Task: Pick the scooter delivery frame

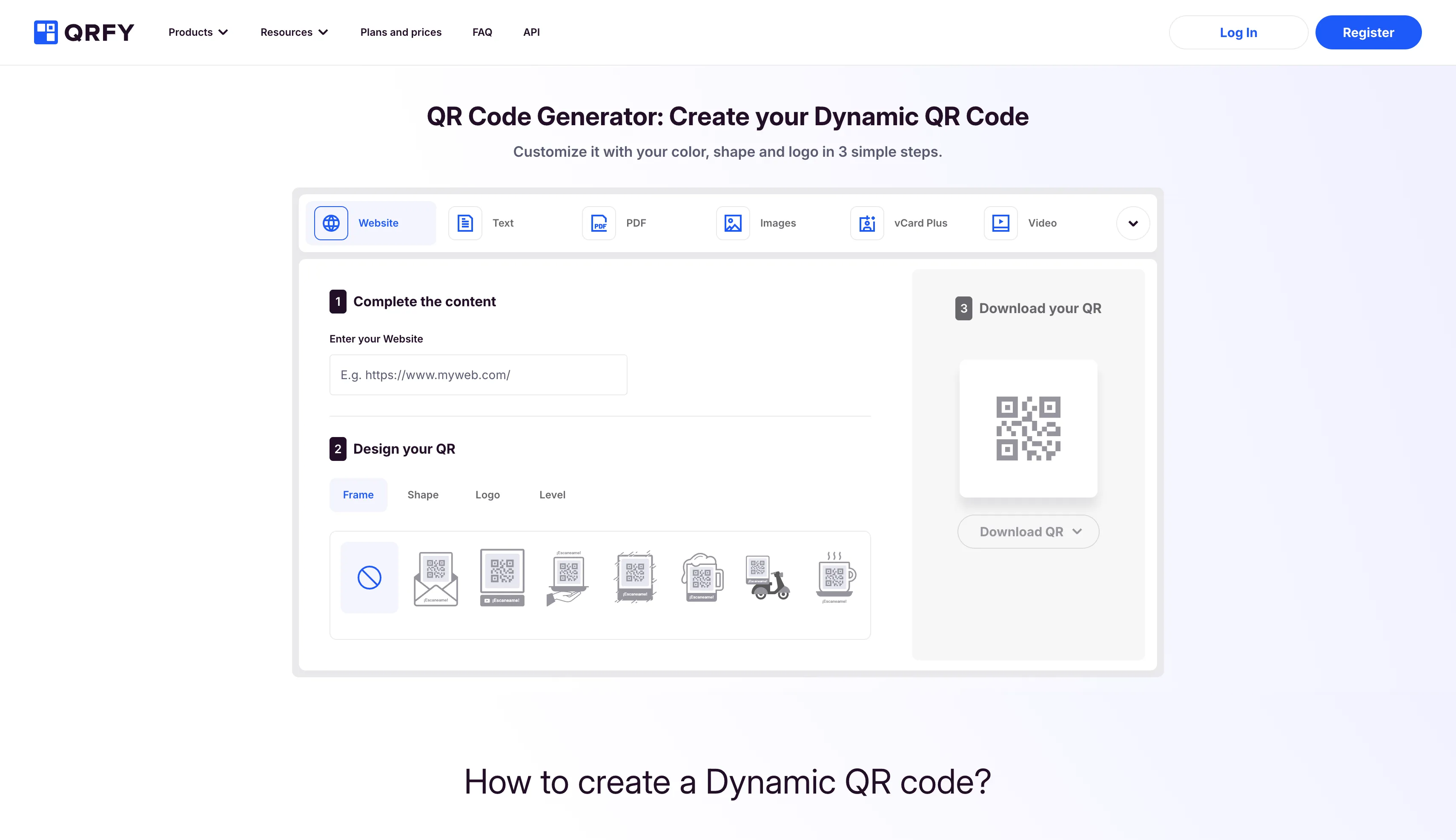Action: click(x=768, y=578)
